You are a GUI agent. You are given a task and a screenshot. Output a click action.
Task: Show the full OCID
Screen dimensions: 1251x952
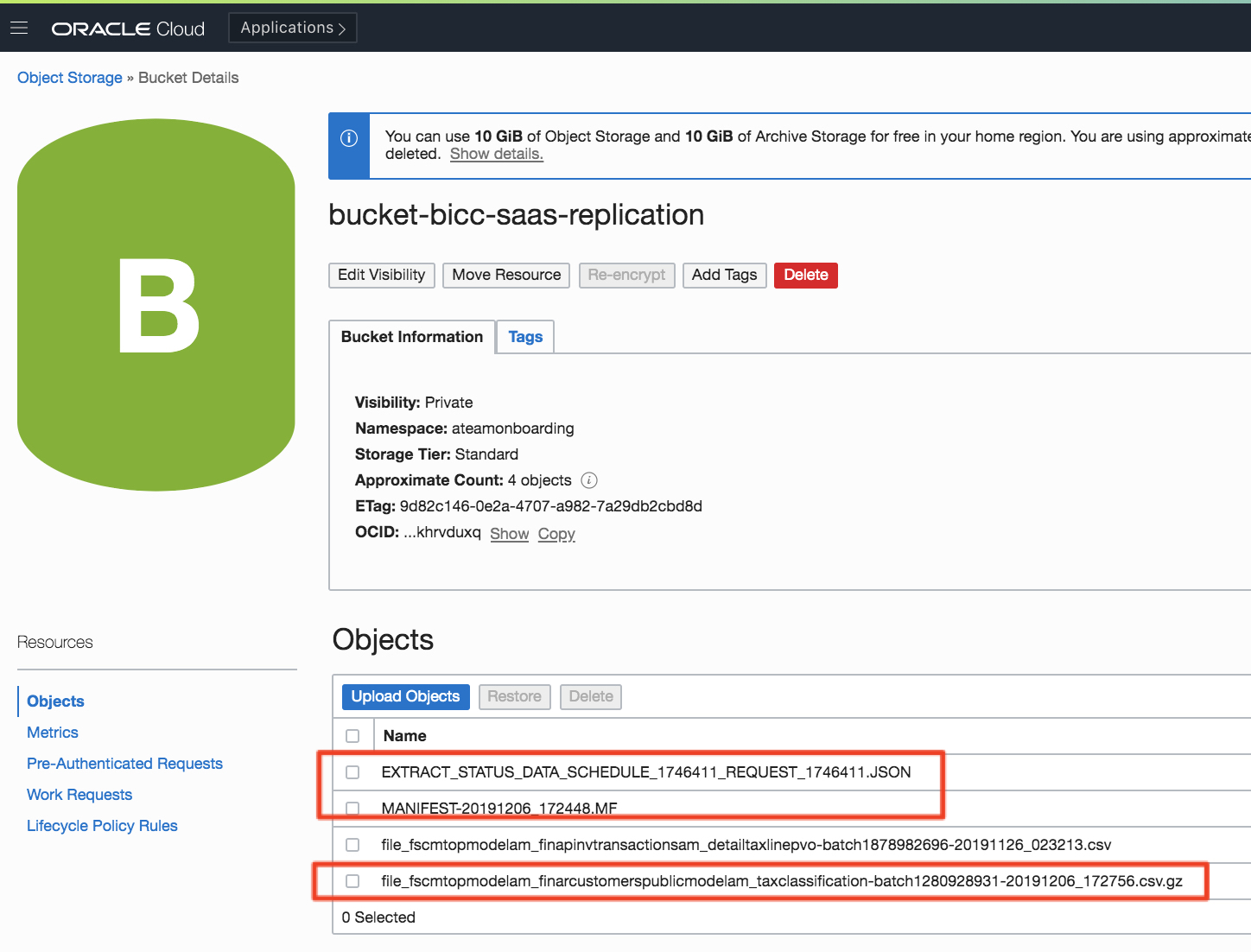tap(510, 534)
